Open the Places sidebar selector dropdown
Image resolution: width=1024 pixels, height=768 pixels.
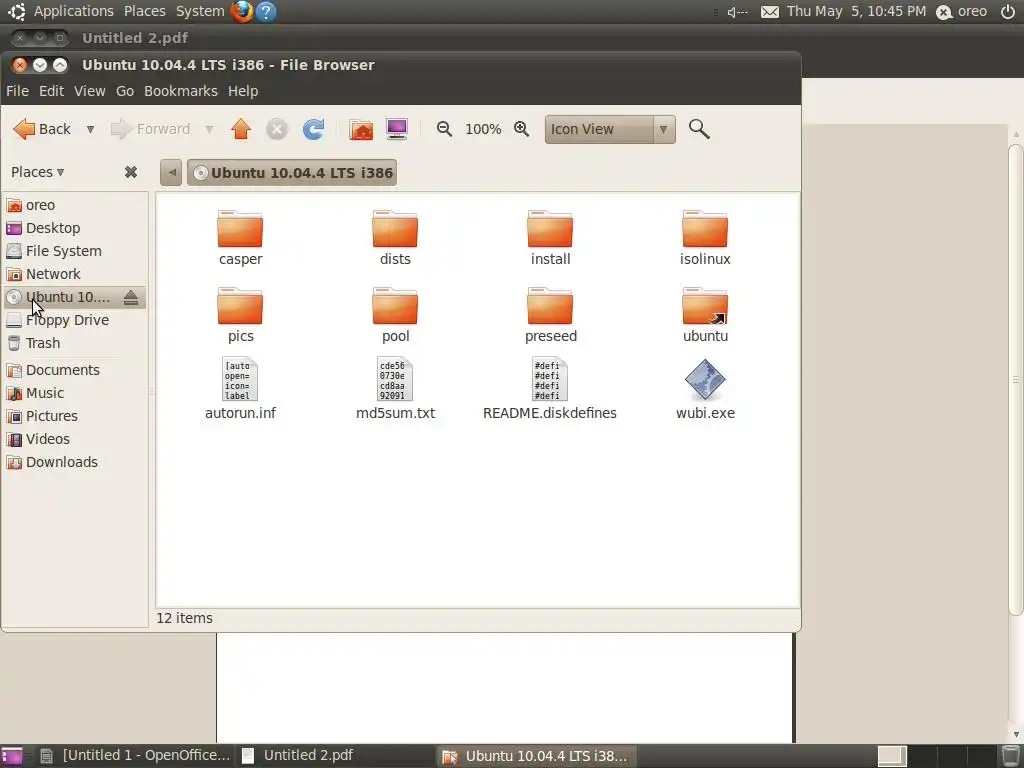coord(37,172)
